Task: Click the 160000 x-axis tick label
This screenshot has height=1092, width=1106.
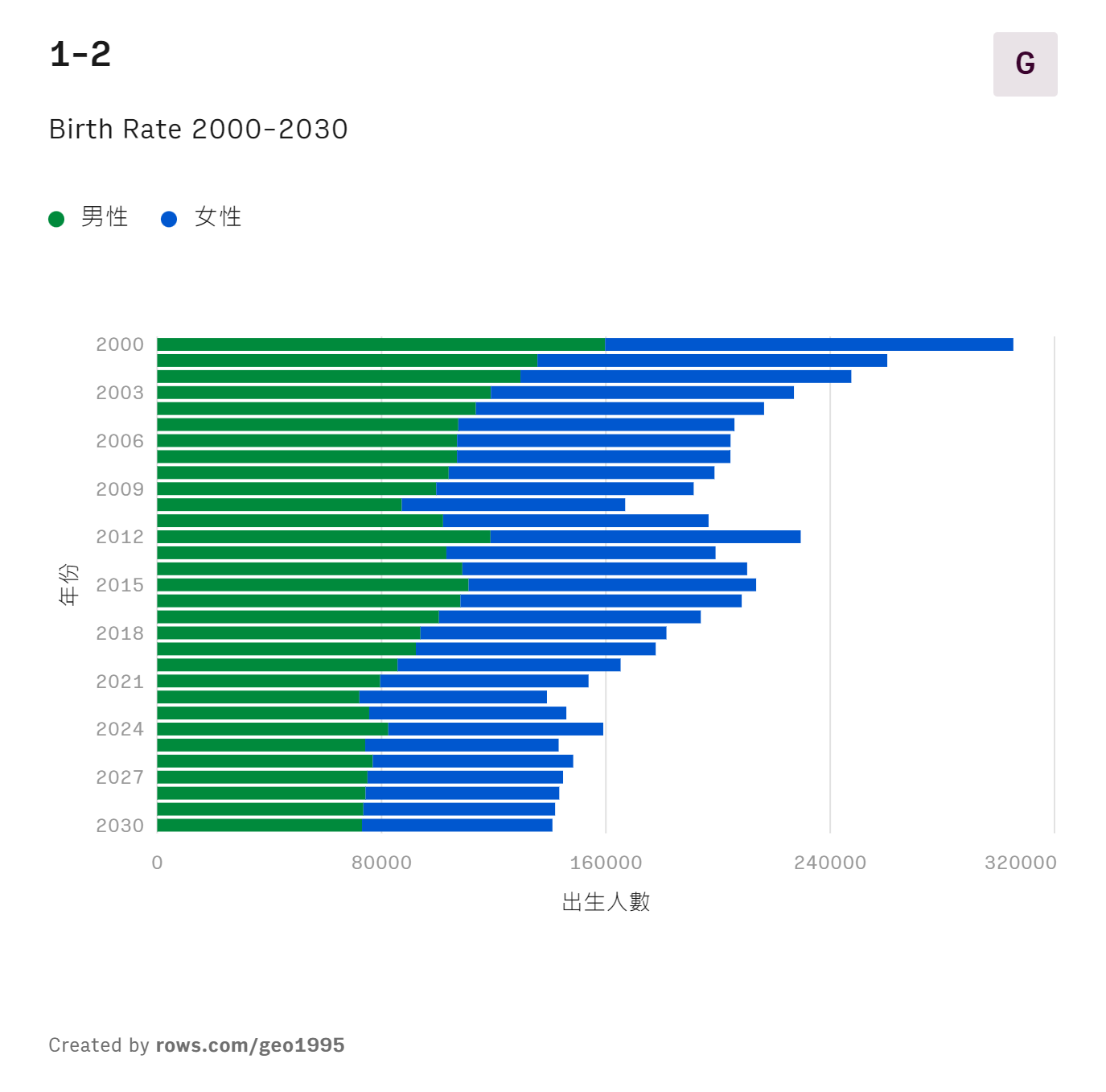Action: (x=606, y=863)
